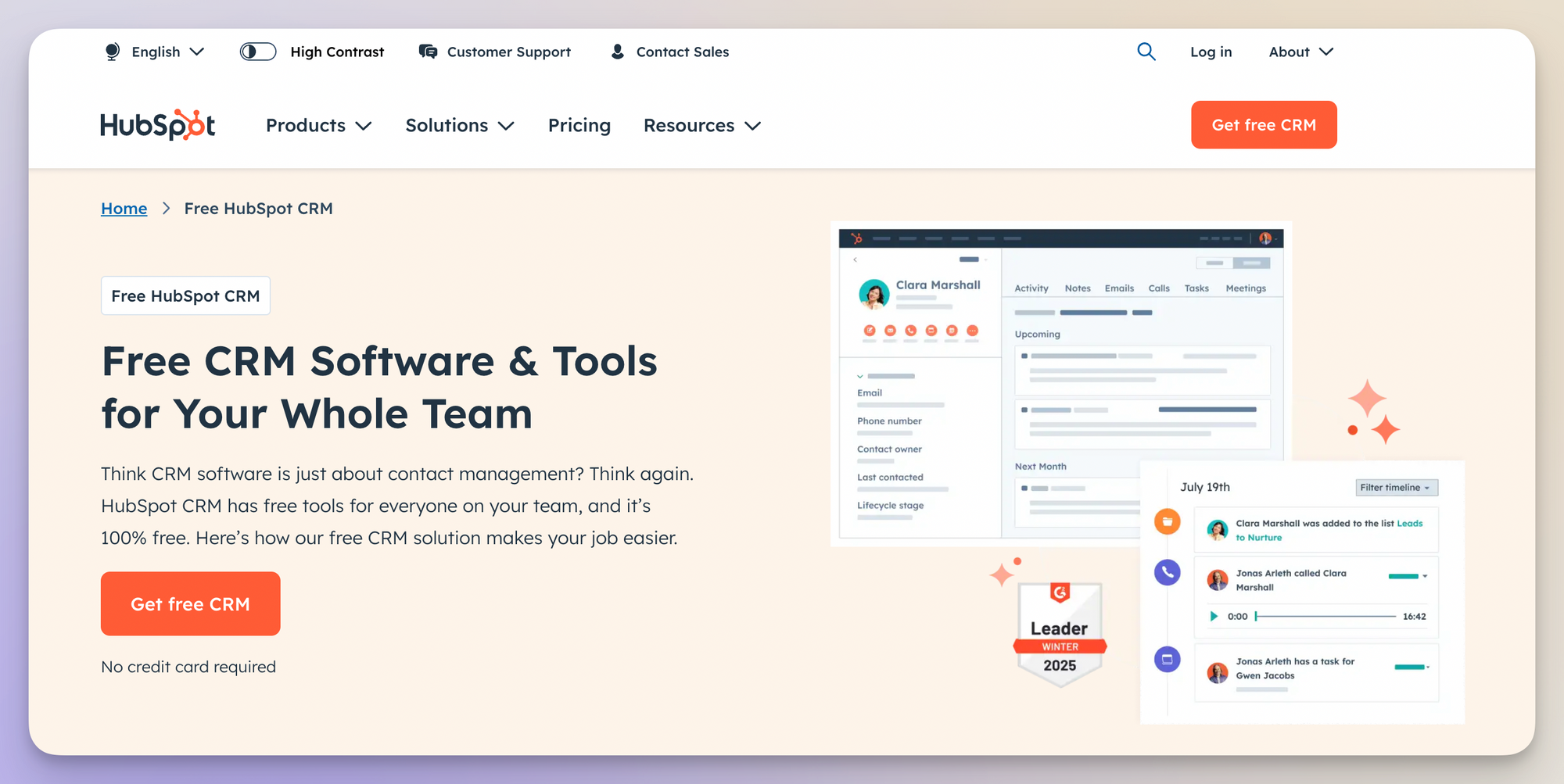Collapse the contact details section chevron
The height and width of the screenshot is (784, 1564).
tap(860, 377)
